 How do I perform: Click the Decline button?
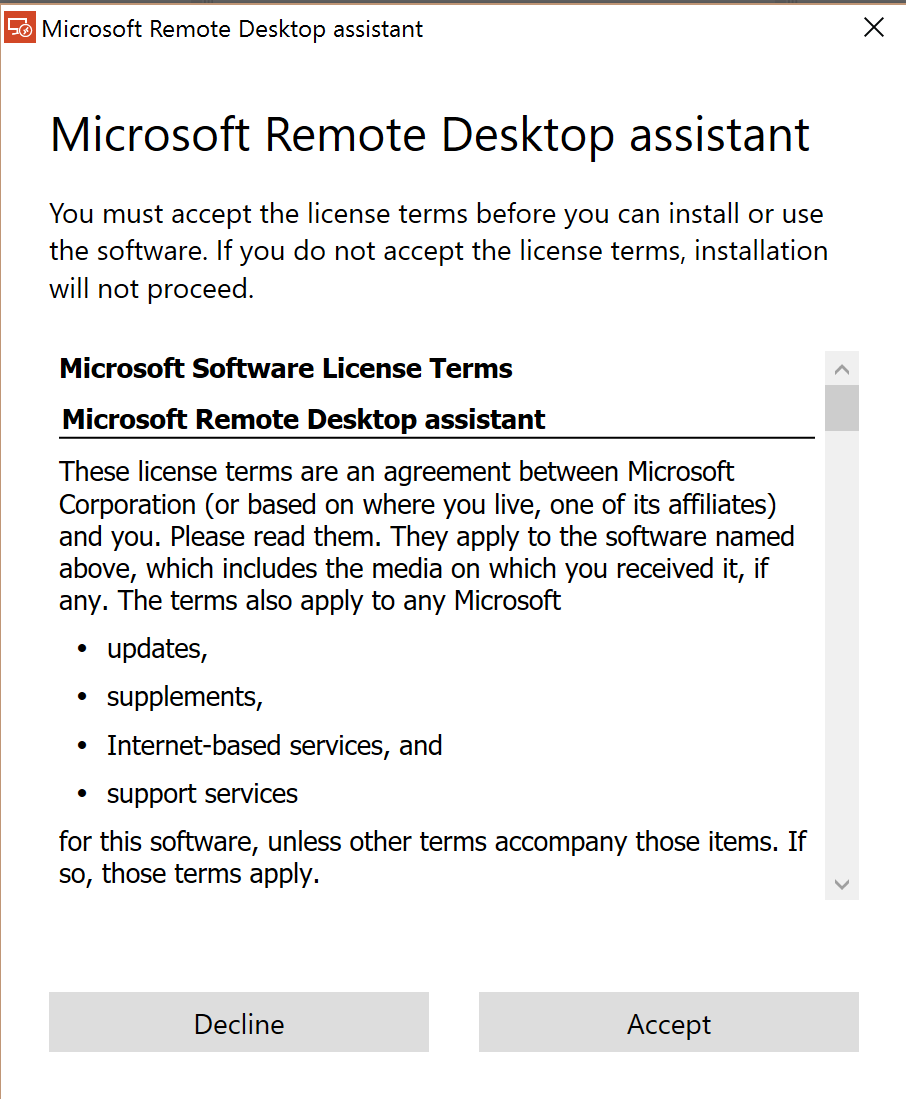tap(238, 1023)
